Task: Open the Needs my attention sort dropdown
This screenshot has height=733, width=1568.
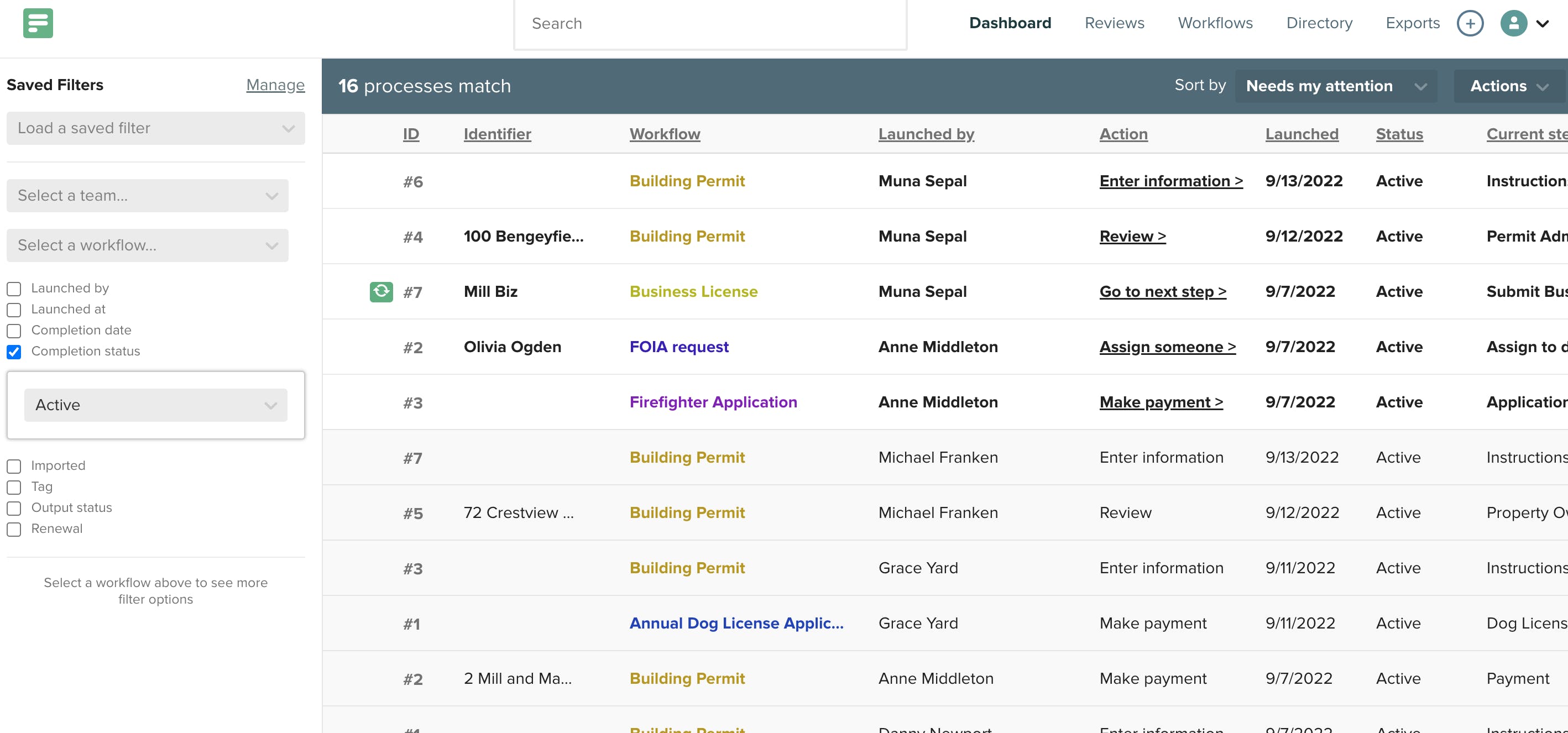Action: point(1335,86)
